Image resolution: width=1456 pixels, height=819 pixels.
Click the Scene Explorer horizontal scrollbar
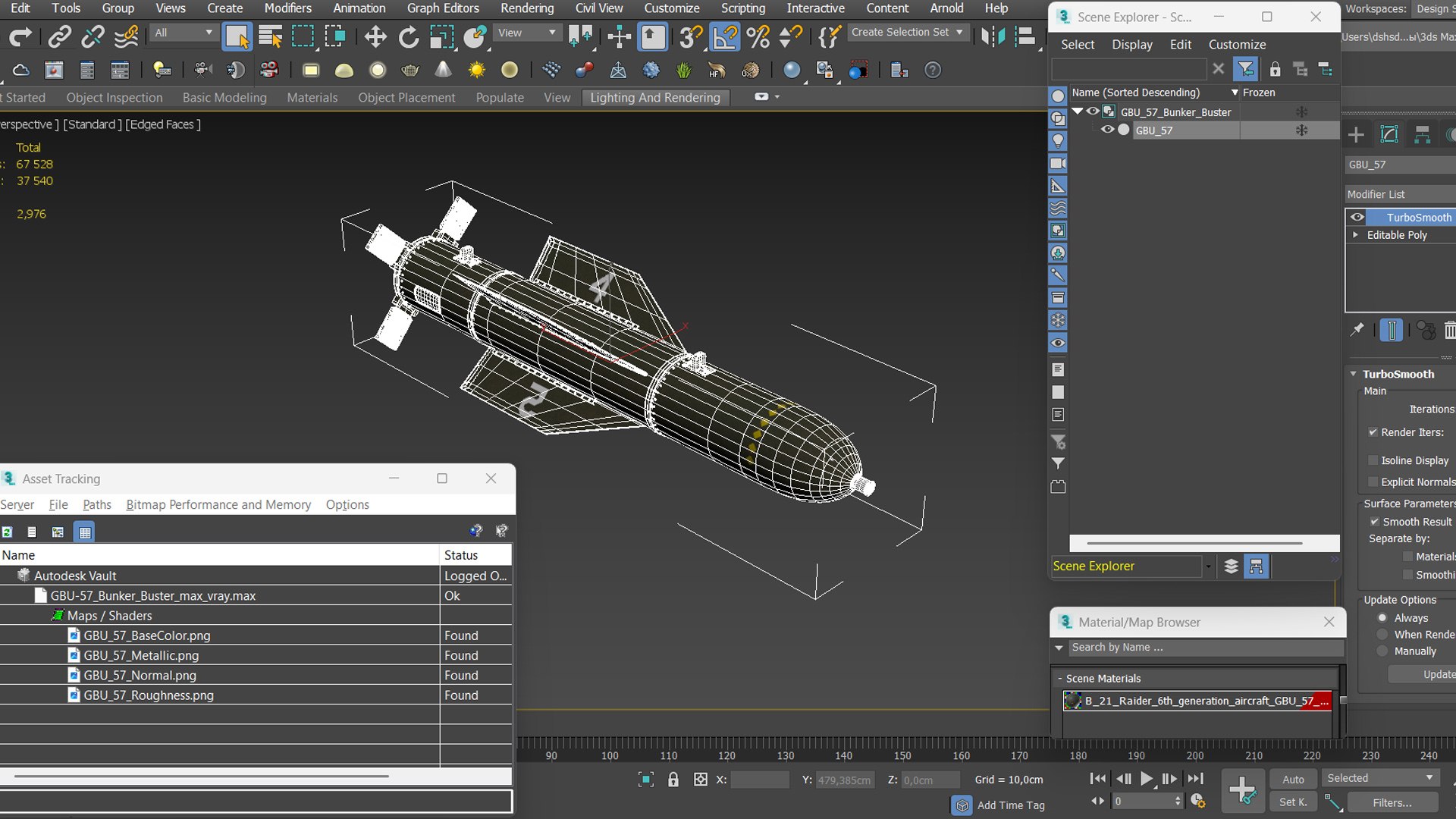1194,543
